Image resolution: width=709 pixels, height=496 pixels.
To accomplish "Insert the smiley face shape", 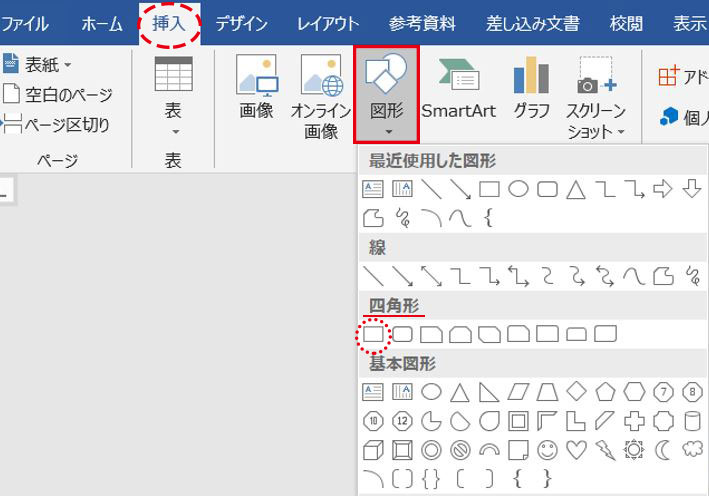I will coord(548,450).
